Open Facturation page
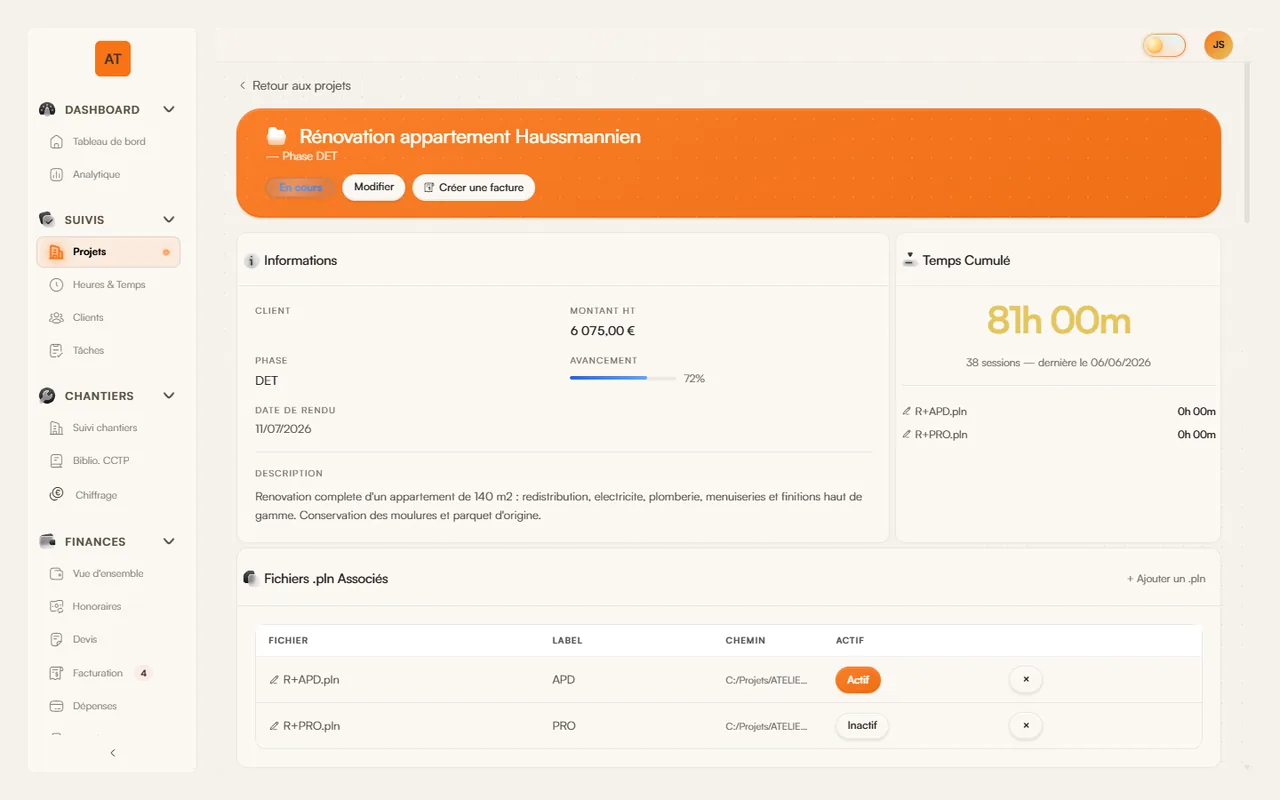1280x800 pixels. pyautogui.click(x=98, y=674)
